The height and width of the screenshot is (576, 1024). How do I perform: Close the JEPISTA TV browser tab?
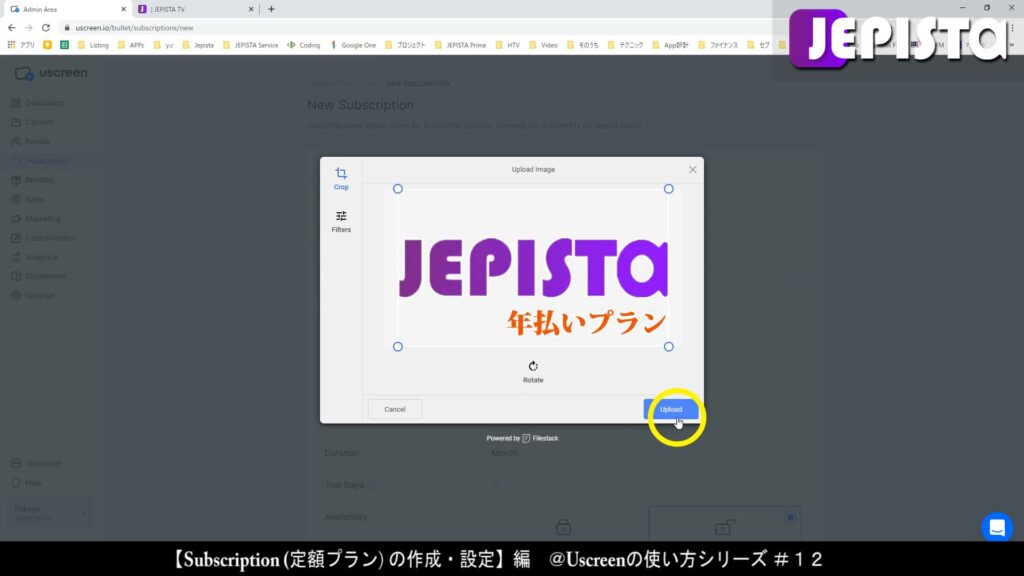coord(251,9)
